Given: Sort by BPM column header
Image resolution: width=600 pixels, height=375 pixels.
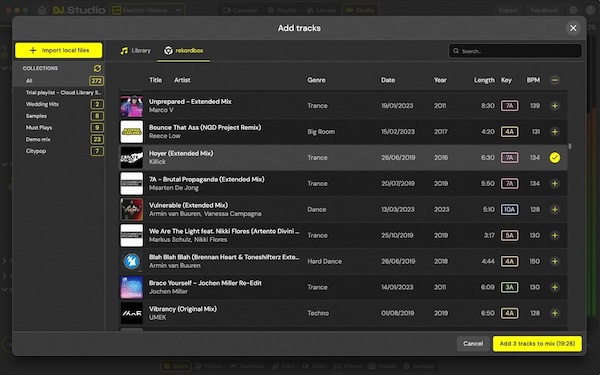Looking at the screenshot, I should click(533, 80).
